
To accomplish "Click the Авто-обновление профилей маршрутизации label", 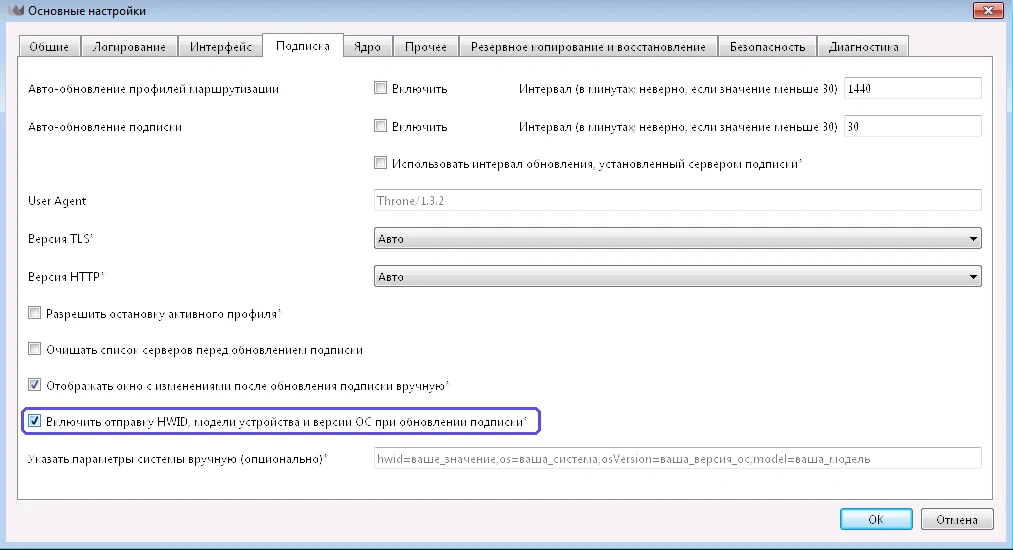I will pyautogui.click(x=153, y=89).
